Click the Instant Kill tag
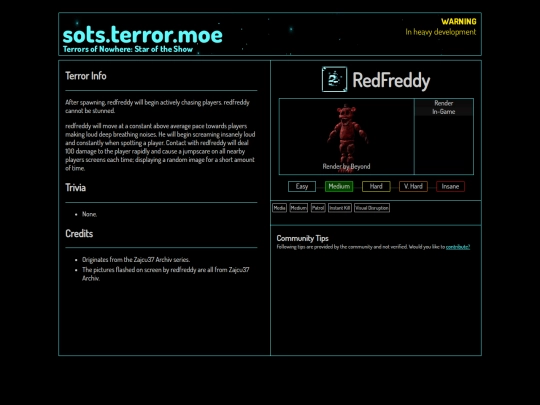The image size is (540, 405). point(340,208)
